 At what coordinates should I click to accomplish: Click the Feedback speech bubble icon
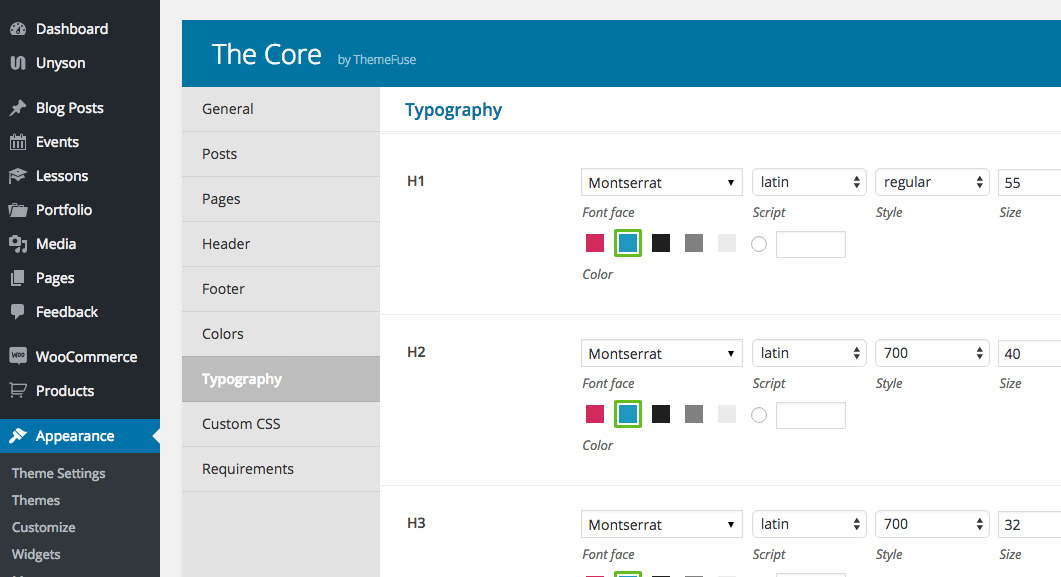click(x=18, y=312)
